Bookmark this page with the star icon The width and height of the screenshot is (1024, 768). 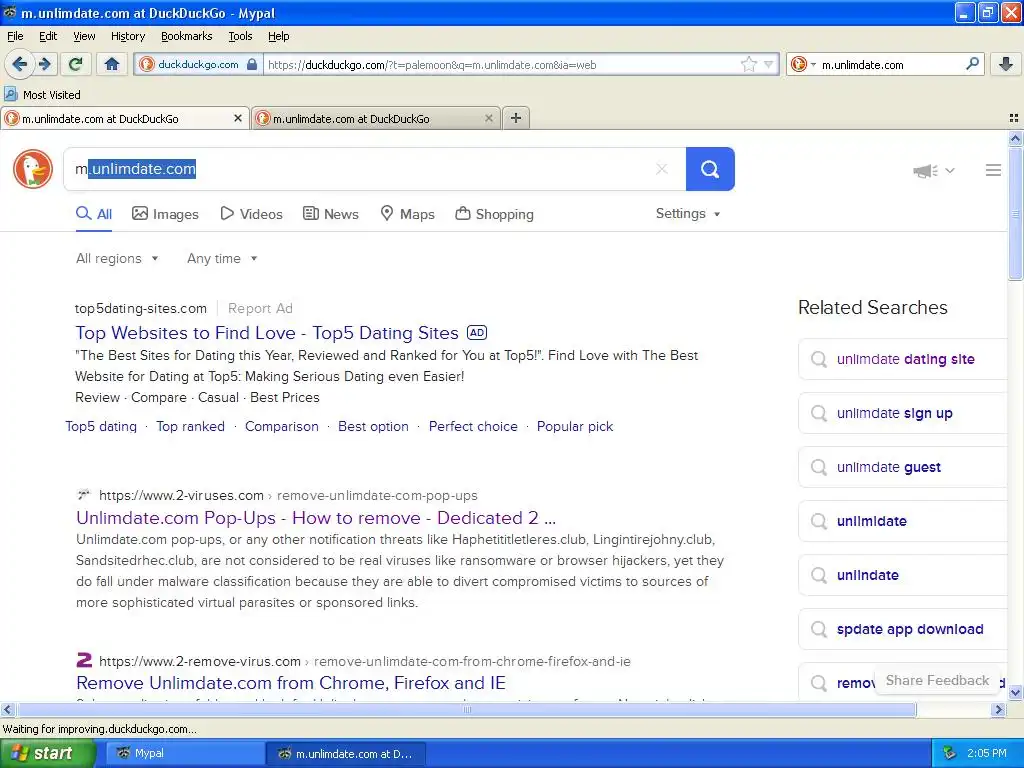748,64
